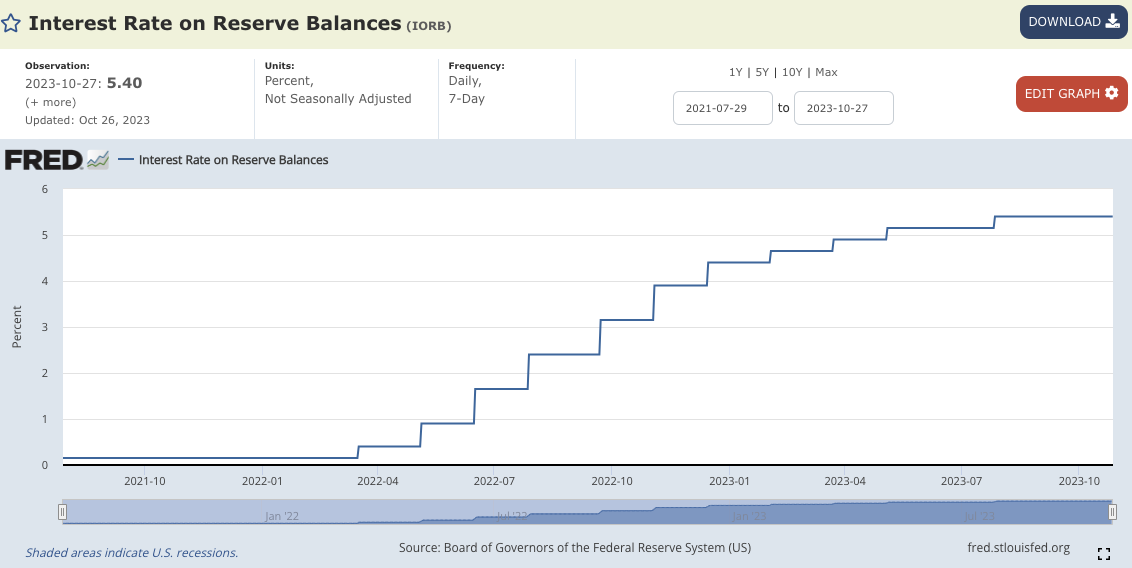The height and width of the screenshot is (568, 1132).
Task: Click the blue legend line swatch
Action: tap(125, 160)
